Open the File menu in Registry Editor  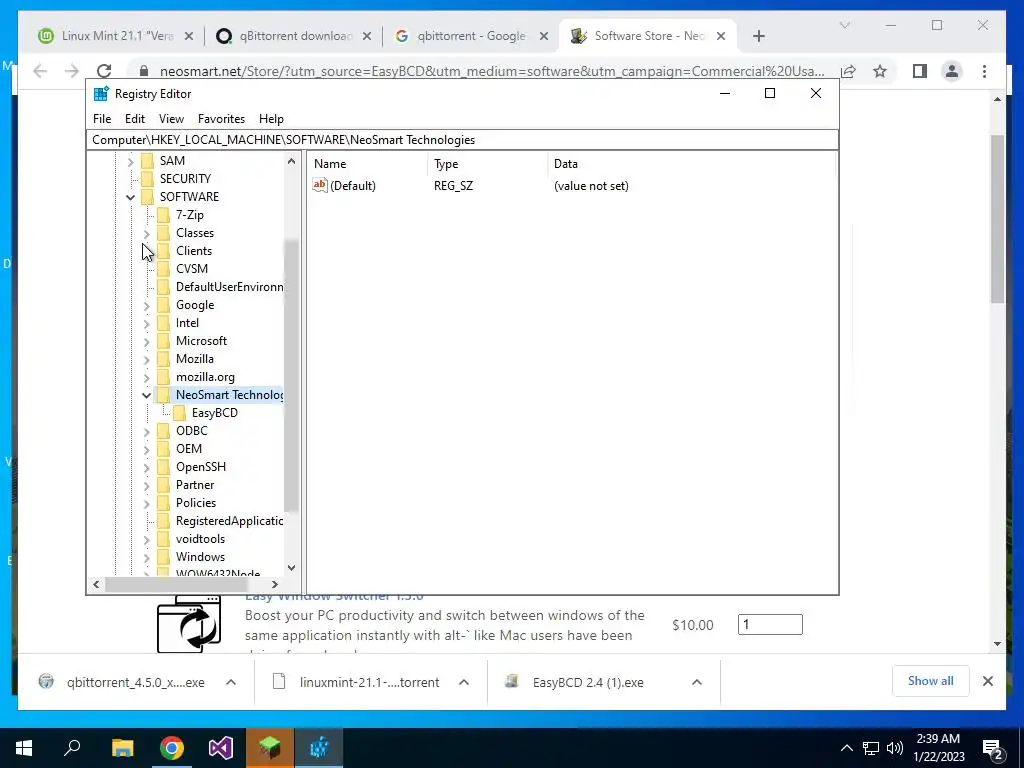tap(102, 119)
